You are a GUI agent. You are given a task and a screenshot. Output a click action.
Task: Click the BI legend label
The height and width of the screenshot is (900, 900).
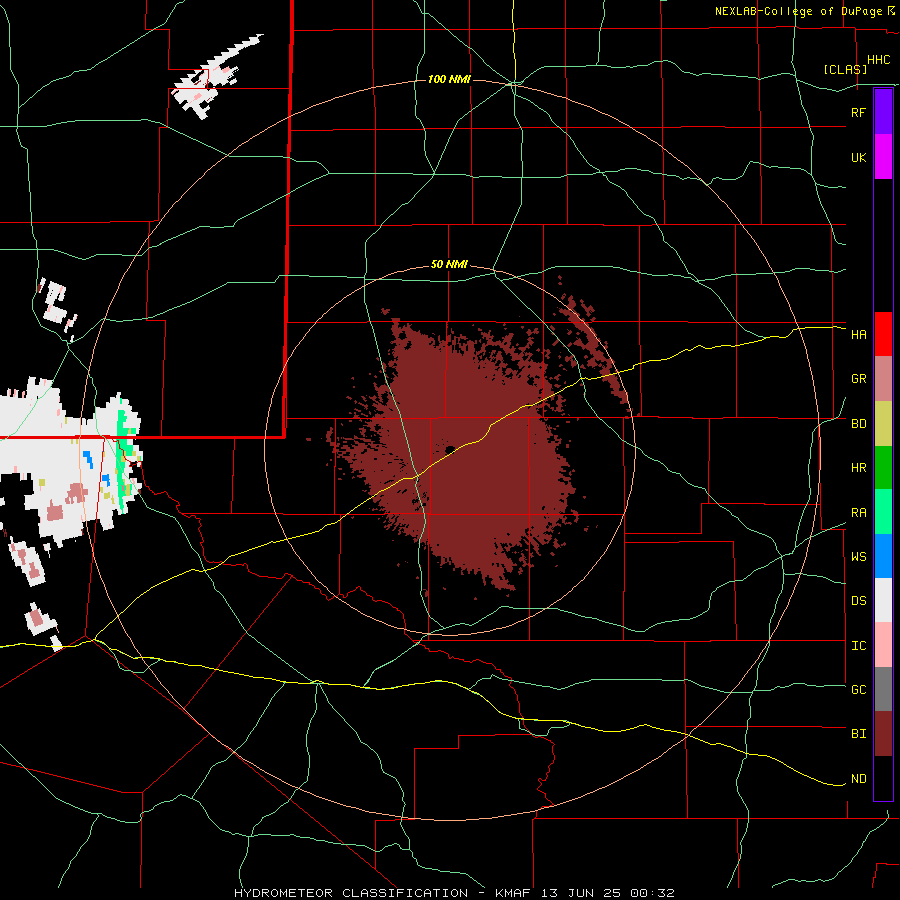[x=858, y=734]
